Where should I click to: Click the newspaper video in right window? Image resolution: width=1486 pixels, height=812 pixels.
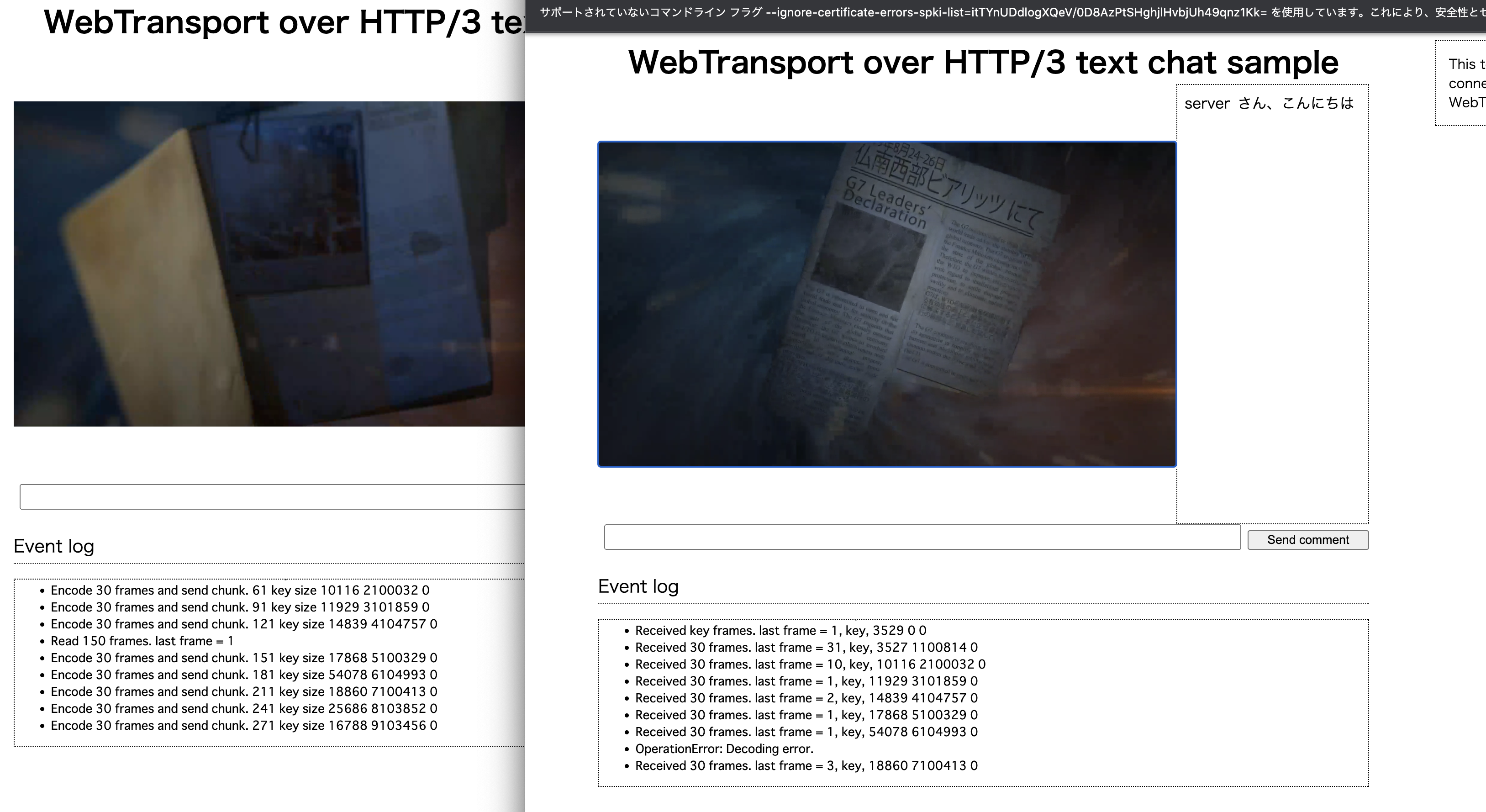pyautogui.click(x=887, y=304)
